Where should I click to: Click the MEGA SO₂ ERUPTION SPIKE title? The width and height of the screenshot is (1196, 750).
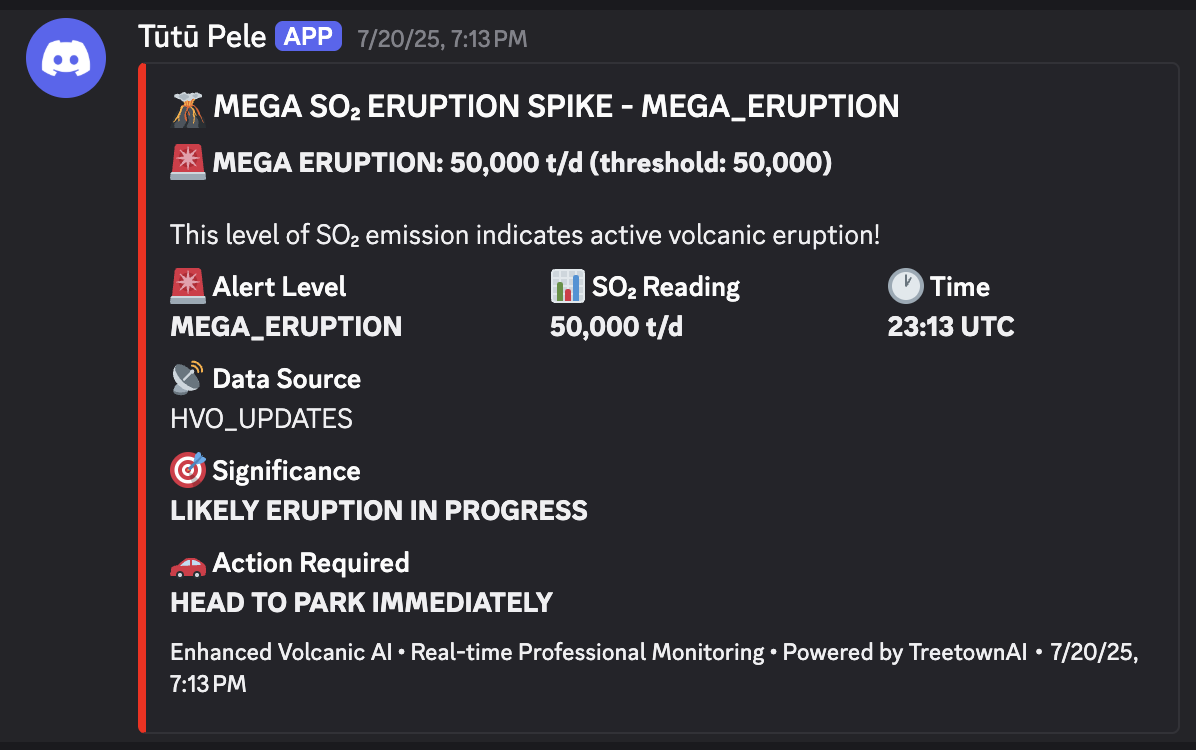point(556,107)
